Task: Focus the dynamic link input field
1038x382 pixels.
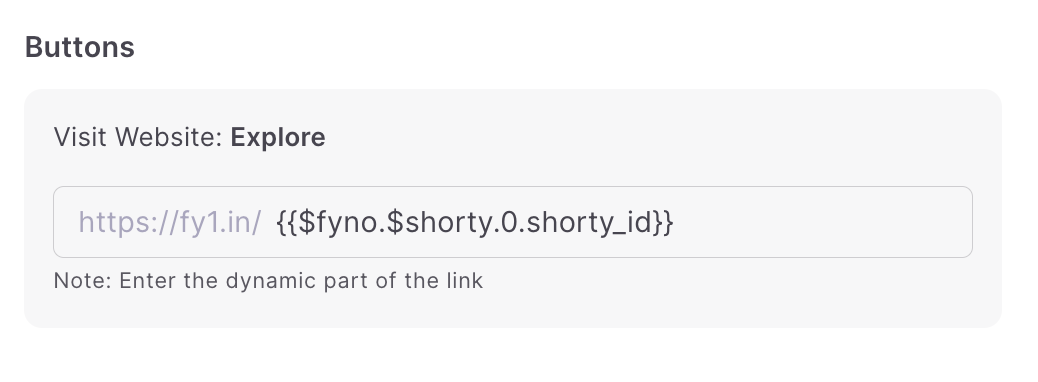Action: click(512, 222)
